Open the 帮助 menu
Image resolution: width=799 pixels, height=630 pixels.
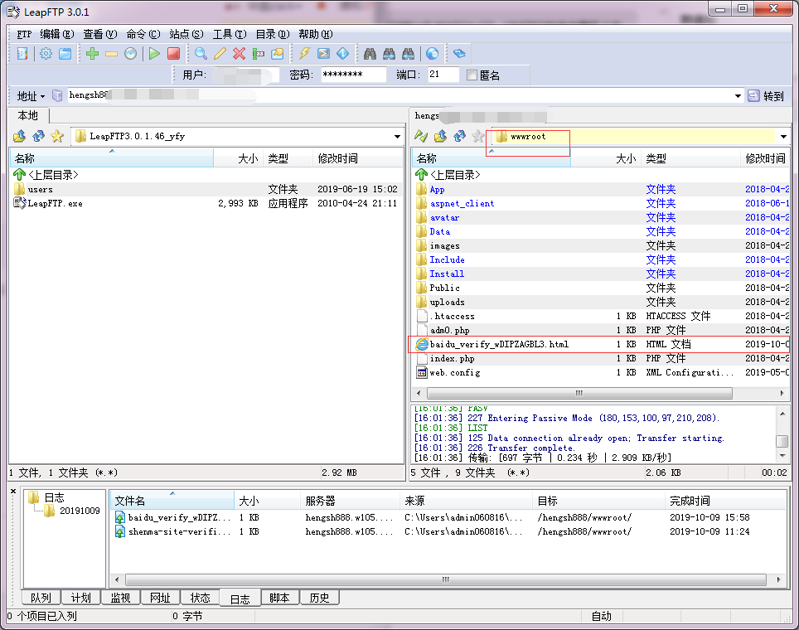315,34
